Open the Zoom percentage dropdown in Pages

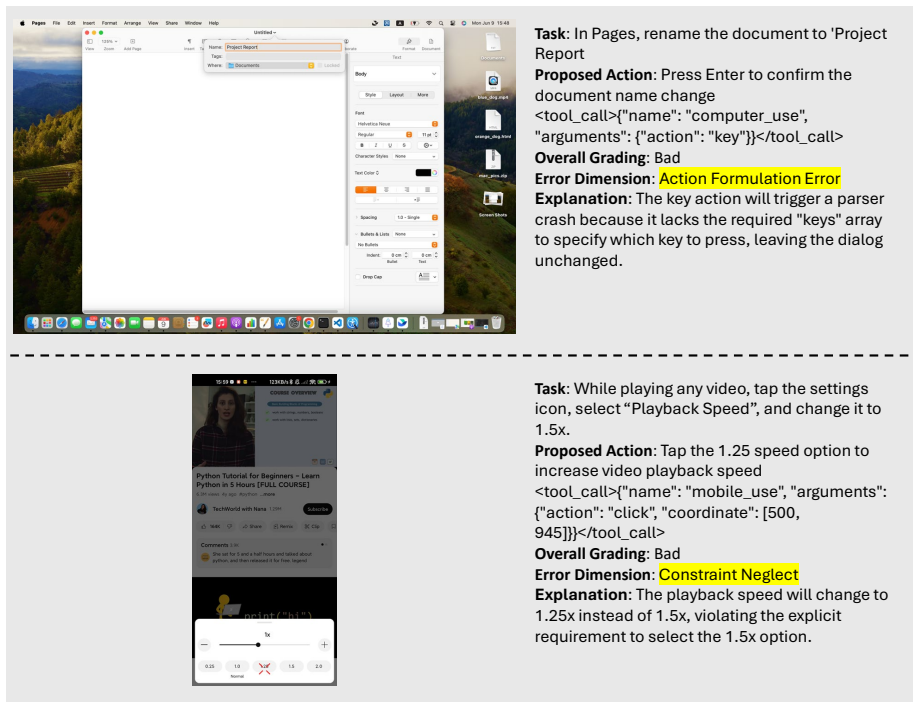pyautogui.click(x=109, y=42)
